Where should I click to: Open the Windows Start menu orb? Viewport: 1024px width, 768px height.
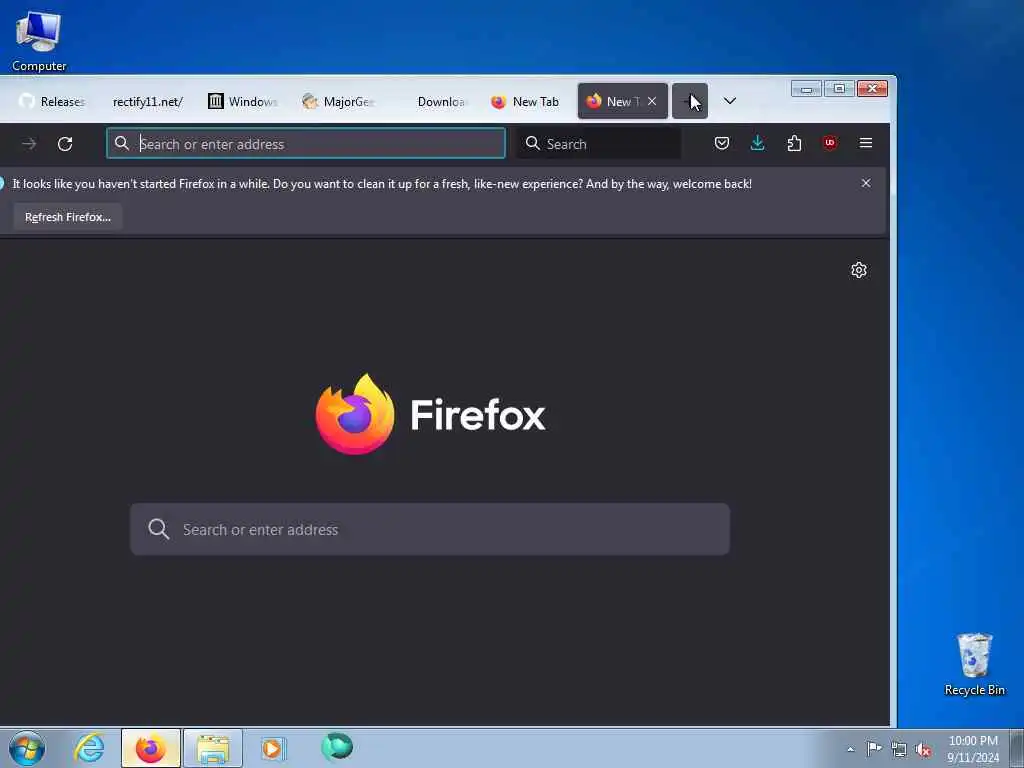click(x=27, y=748)
